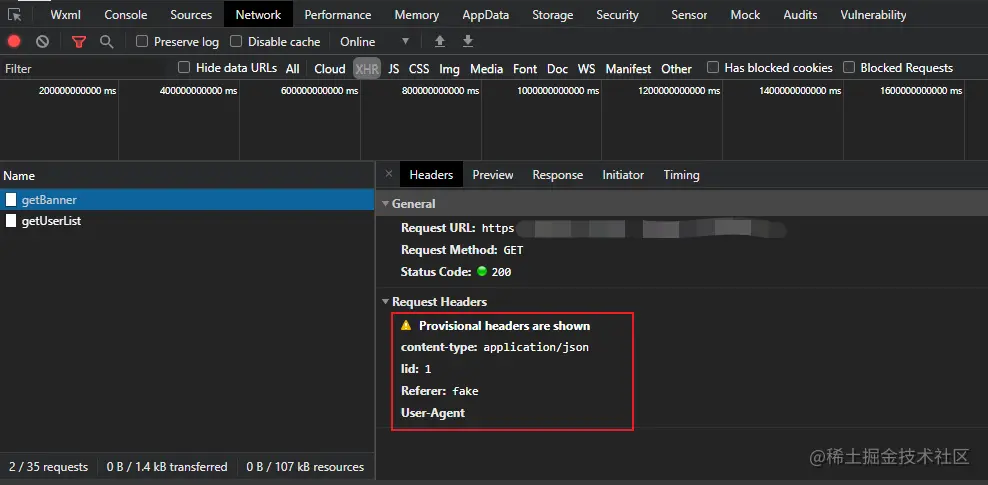Switch to the Mock tab

coord(745,14)
